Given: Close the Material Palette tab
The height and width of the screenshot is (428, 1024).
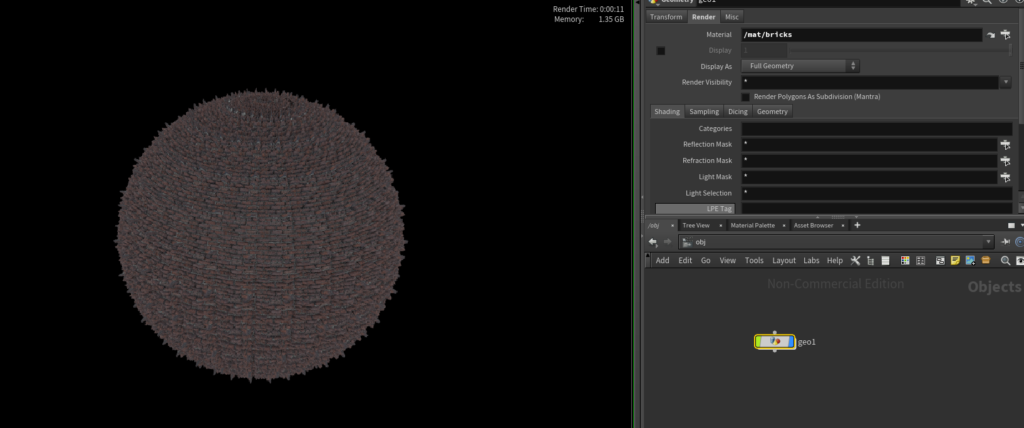Looking at the screenshot, I should (786, 225).
